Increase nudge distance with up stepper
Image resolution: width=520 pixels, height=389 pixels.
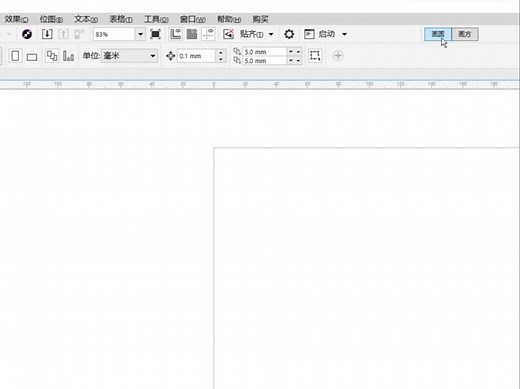point(221,52)
